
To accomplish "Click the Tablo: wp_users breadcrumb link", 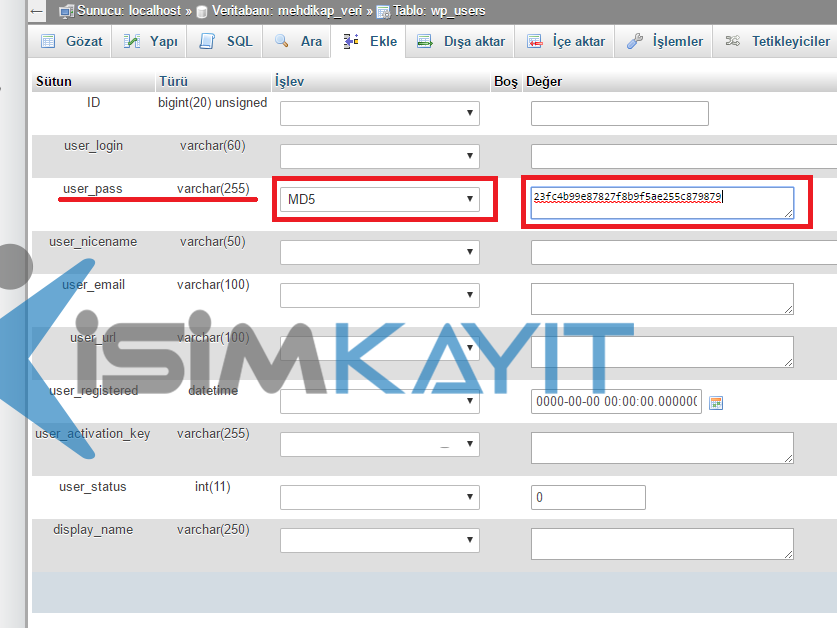I will (439, 11).
